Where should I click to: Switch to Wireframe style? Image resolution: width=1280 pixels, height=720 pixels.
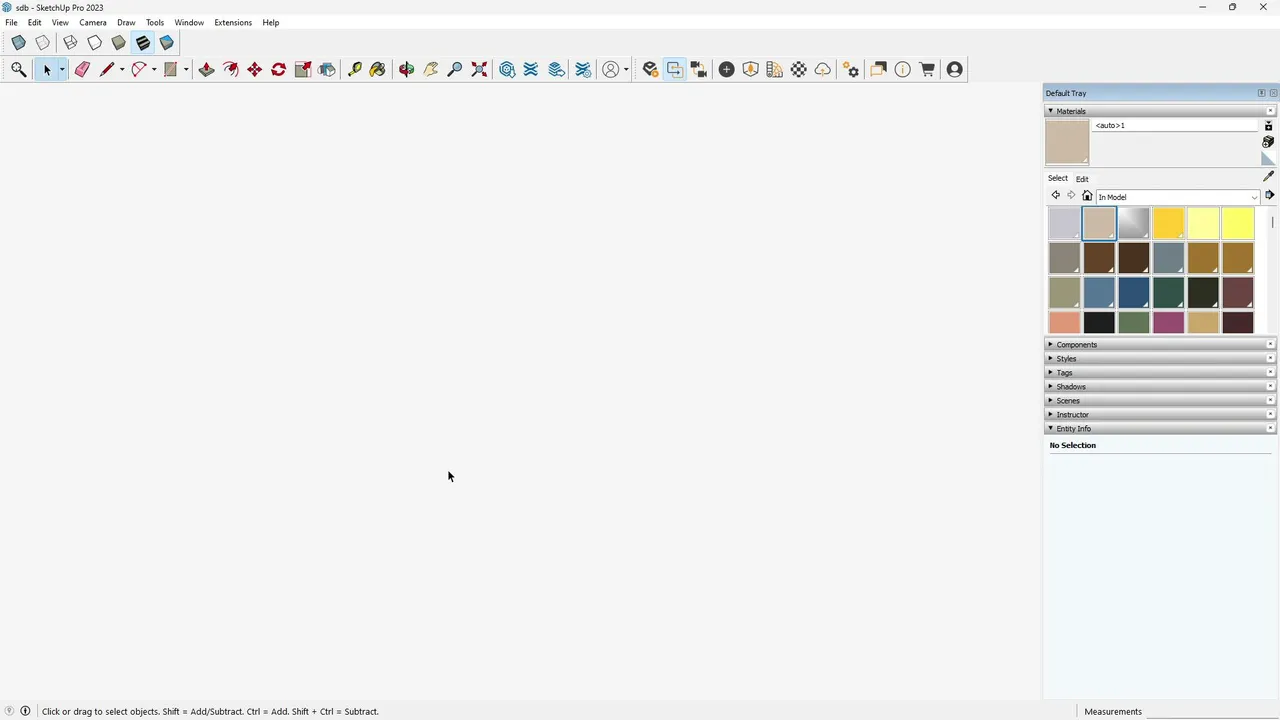[x=70, y=43]
